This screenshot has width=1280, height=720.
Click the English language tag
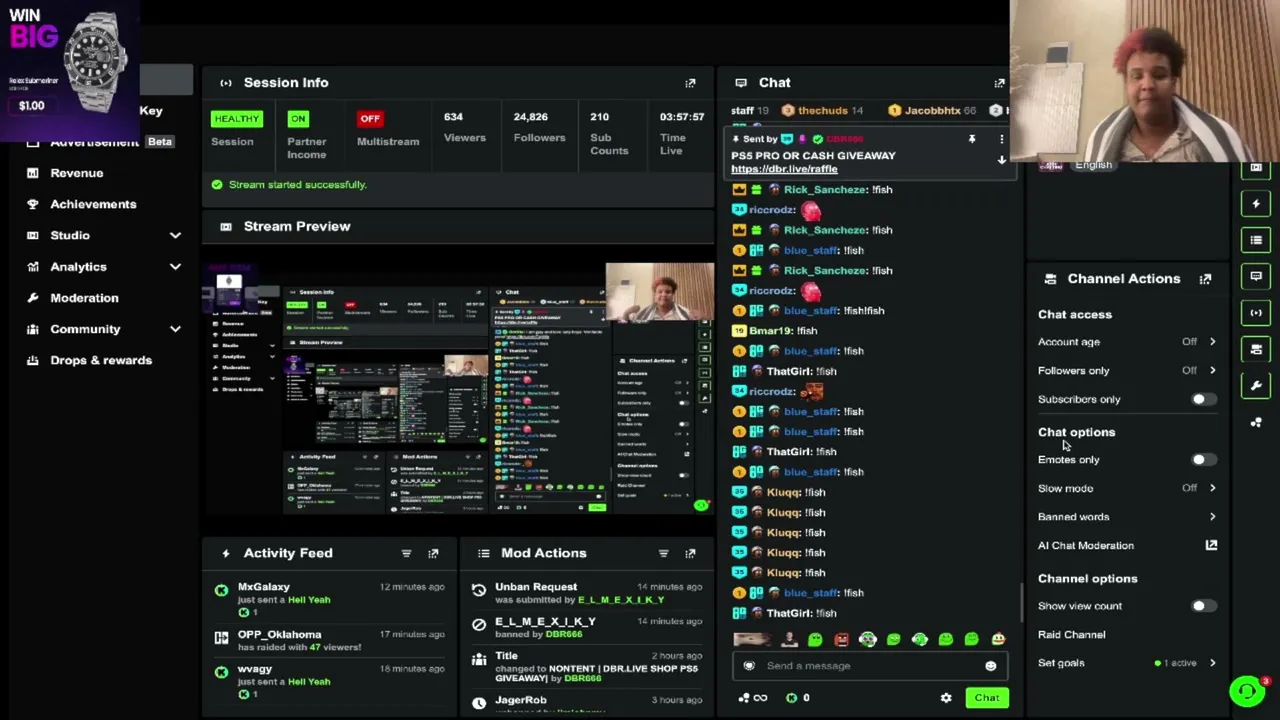coord(1093,165)
